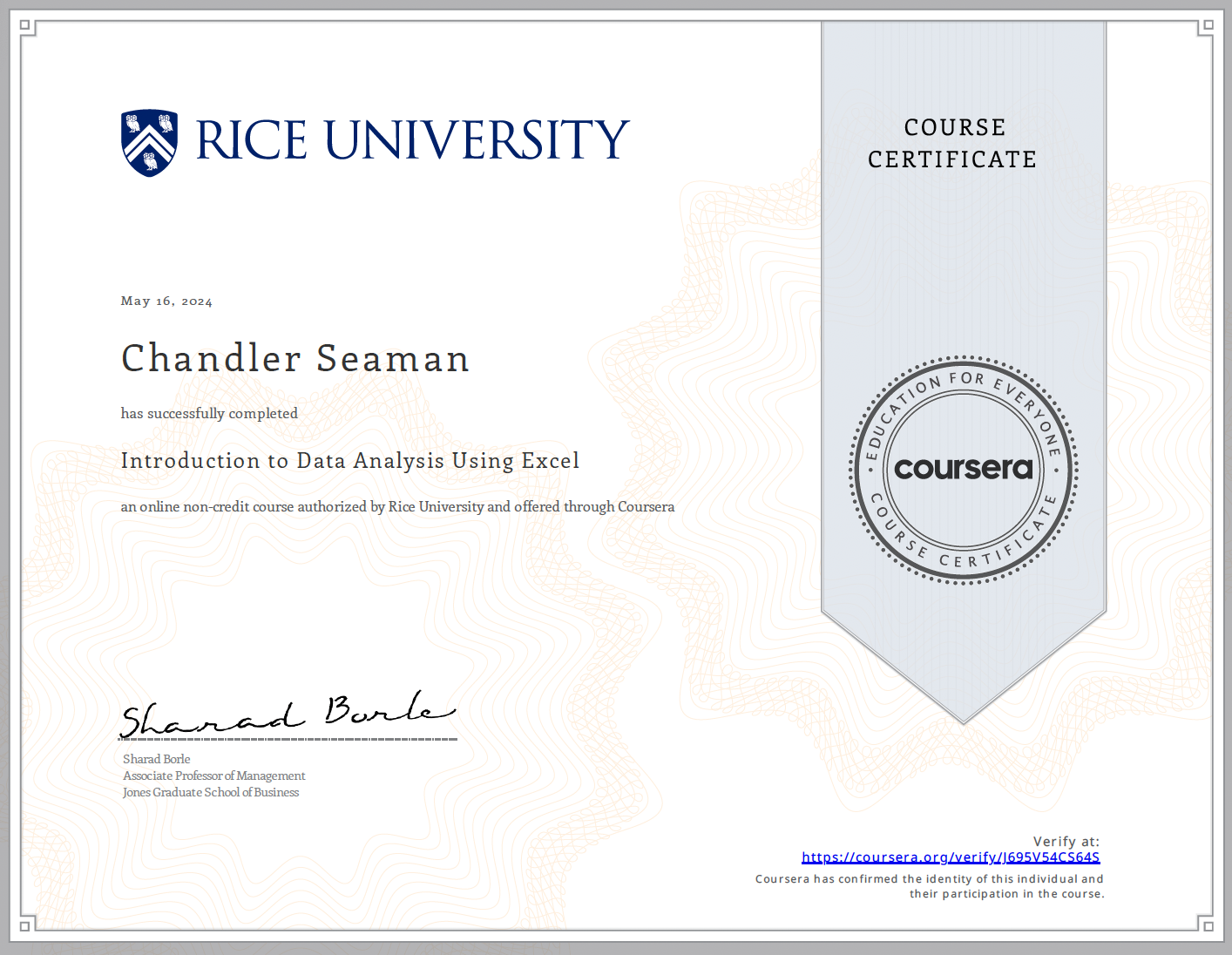Click the 'Verify at:' label
This screenshot has width=1232, height=955.
1066,842
